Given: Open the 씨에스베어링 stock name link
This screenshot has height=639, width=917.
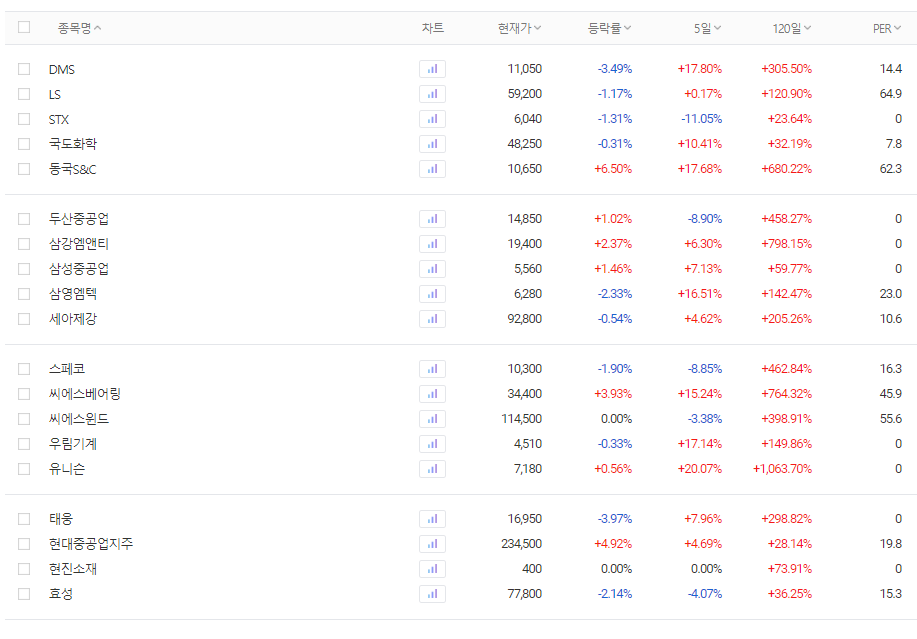Looking at the screenshot, I should coord(85,394).
